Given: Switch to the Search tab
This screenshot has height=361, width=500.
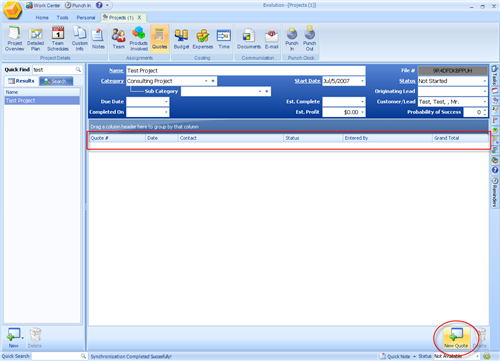Looking at the screenshot, I should coord(56,81).
